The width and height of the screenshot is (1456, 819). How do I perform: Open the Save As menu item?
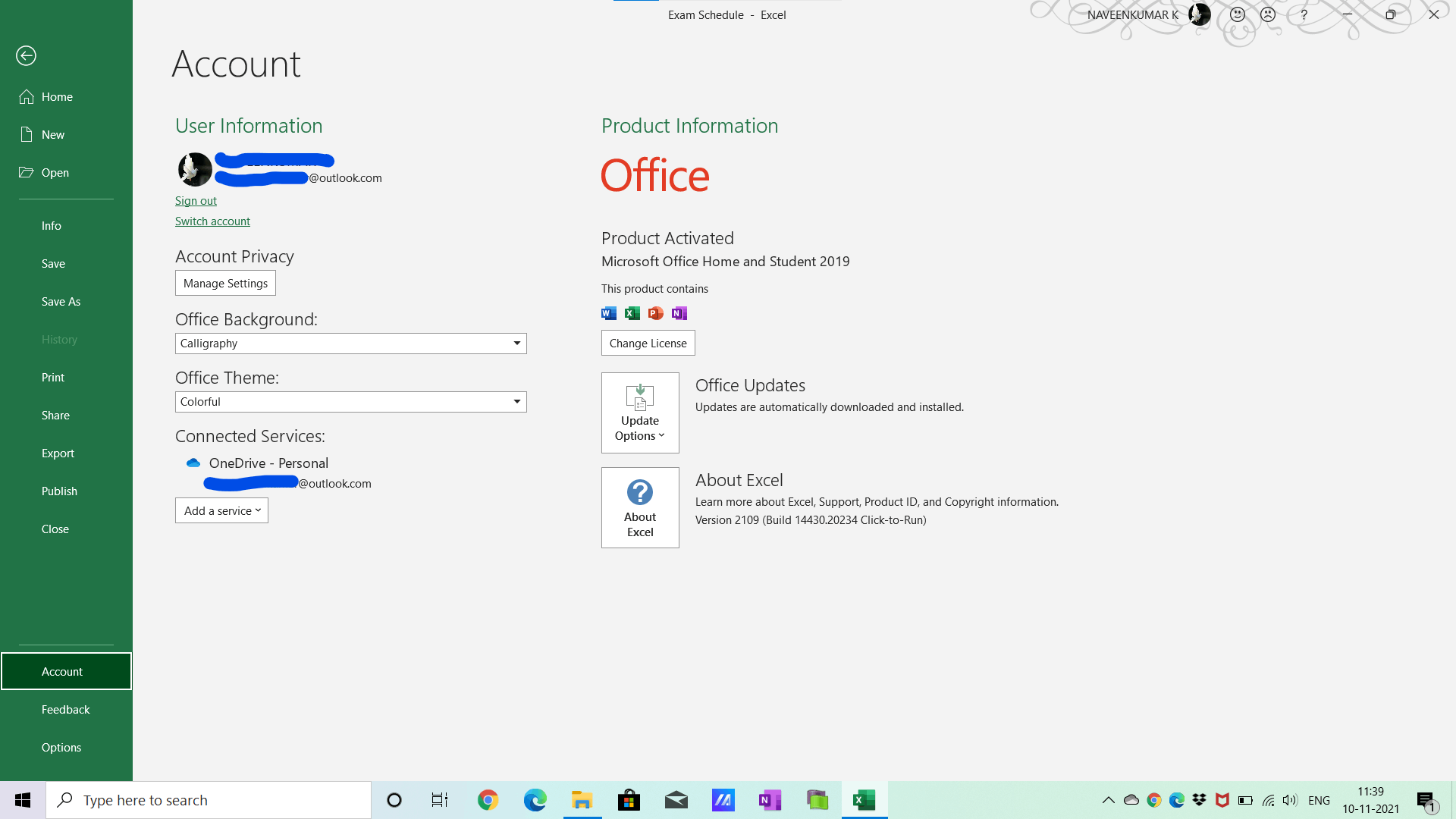(61, 301)
